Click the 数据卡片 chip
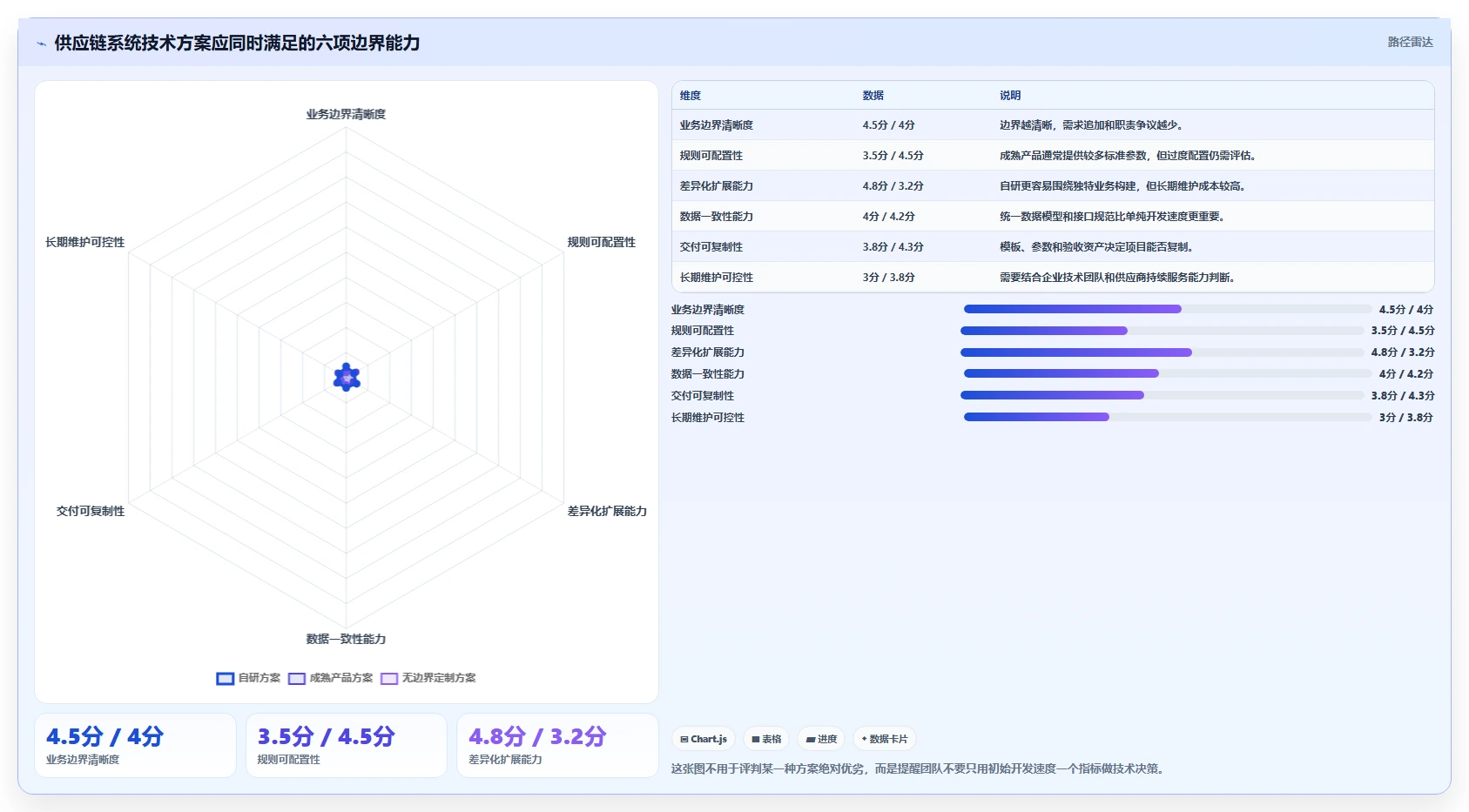 (885, 739)
